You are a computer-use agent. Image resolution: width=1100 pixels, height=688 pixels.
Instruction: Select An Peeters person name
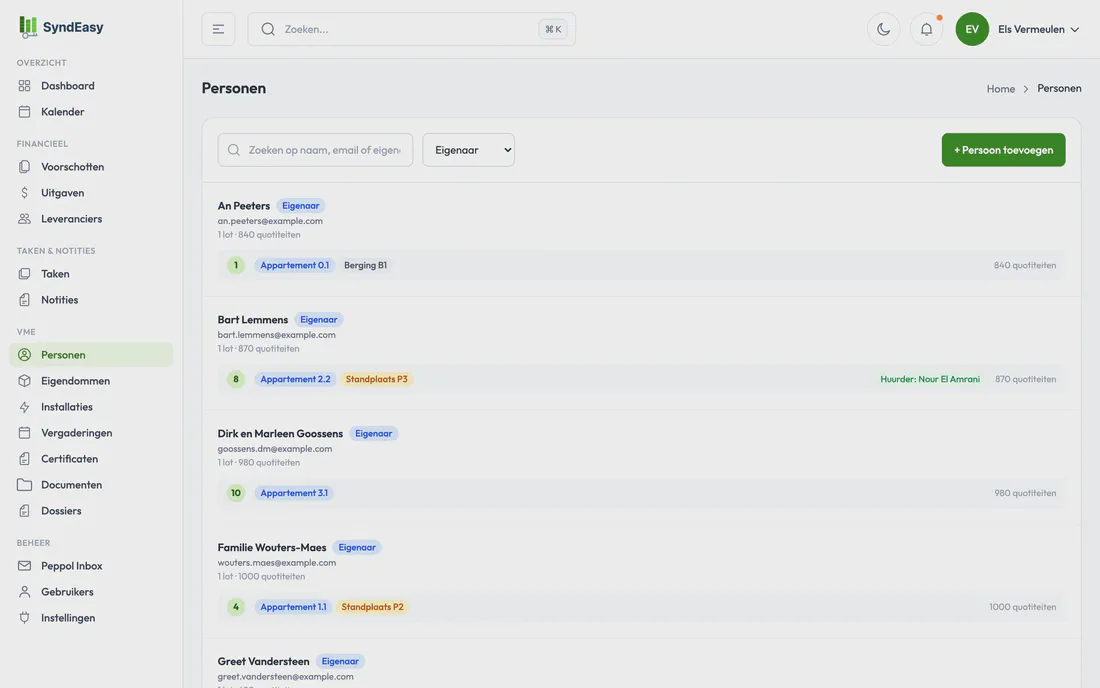(243, 205)
